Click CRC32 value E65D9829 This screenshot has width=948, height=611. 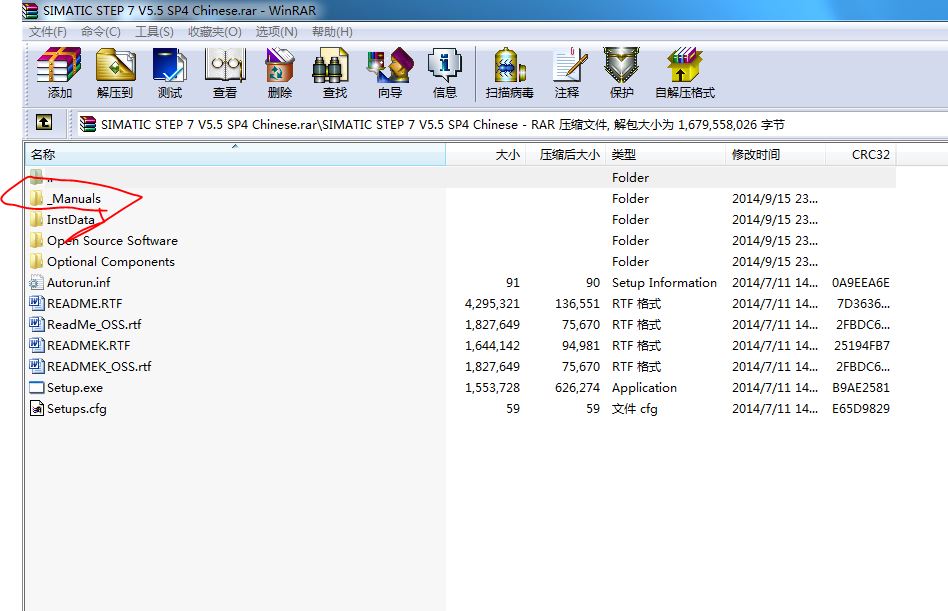(x=860, y=409)
